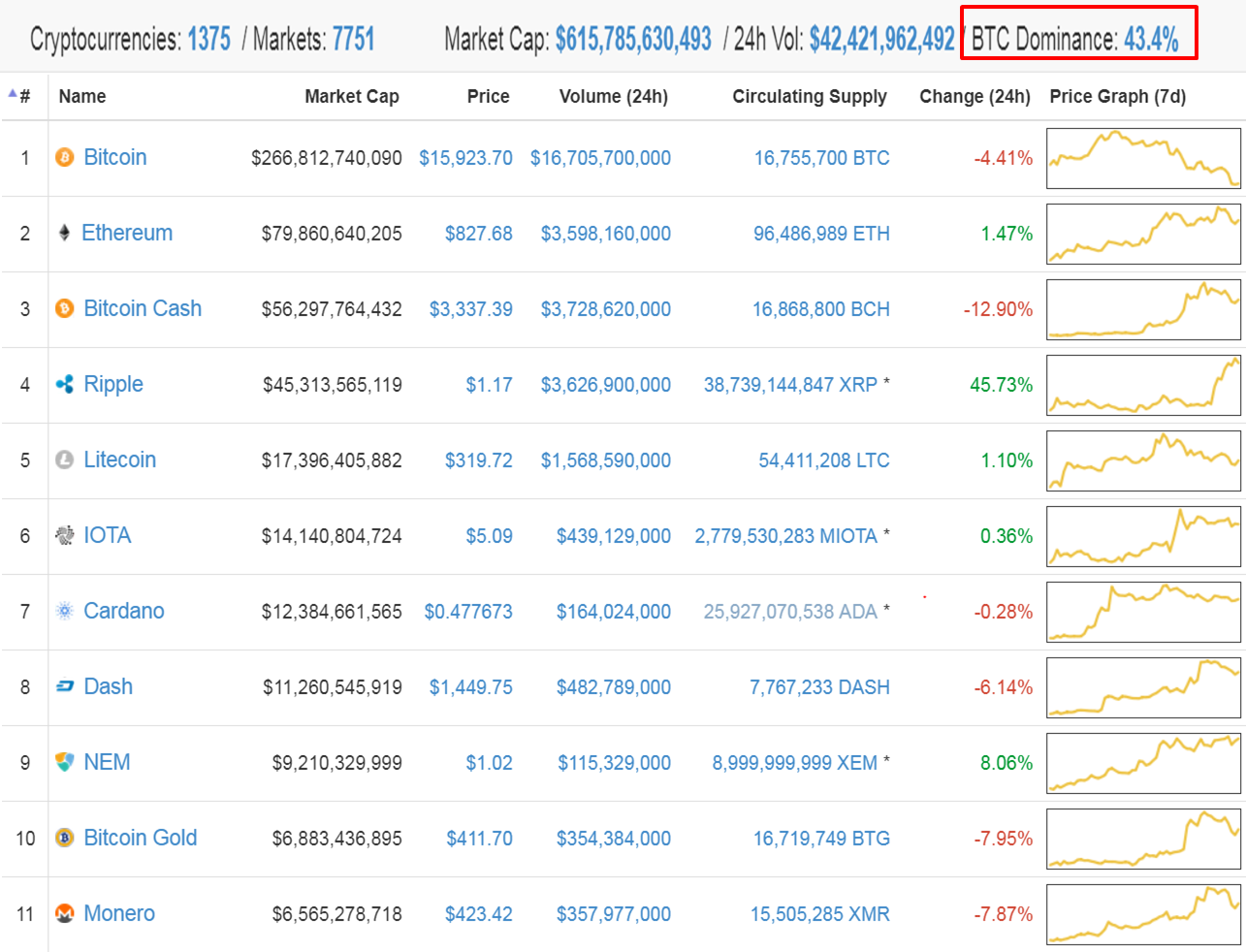The image size is (1246, 952).
Task: Click Bitcoin Cash price $3,337.39
Action: (471, 309)
